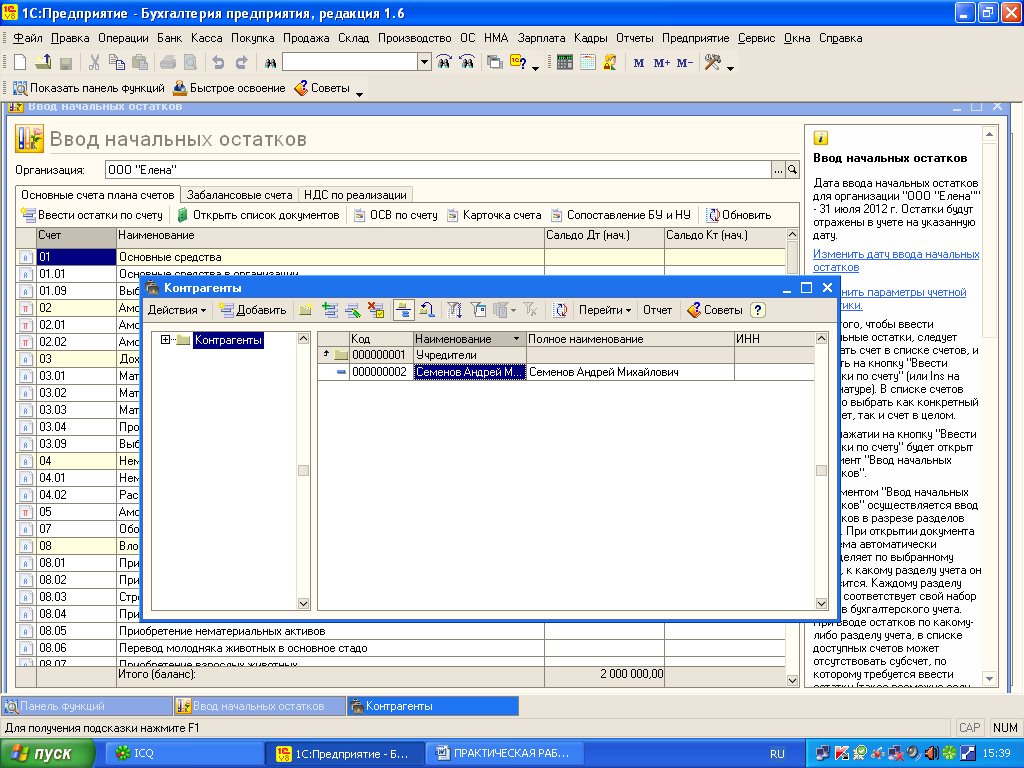Open the Банк menu

coord(170,38)
